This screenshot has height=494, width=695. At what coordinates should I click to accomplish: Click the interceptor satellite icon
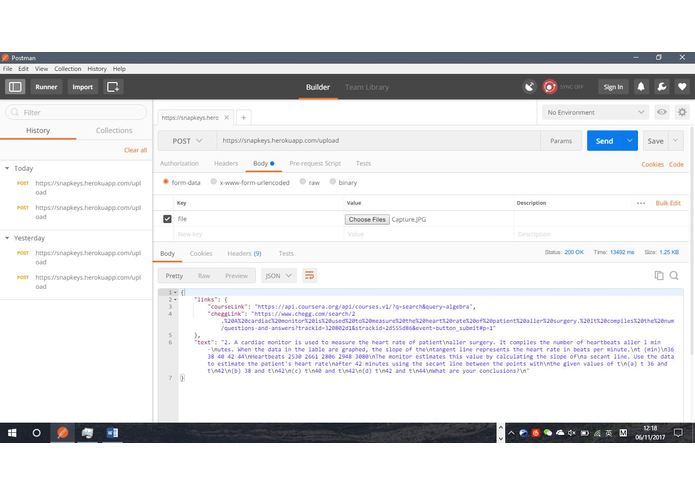point(529,87)
